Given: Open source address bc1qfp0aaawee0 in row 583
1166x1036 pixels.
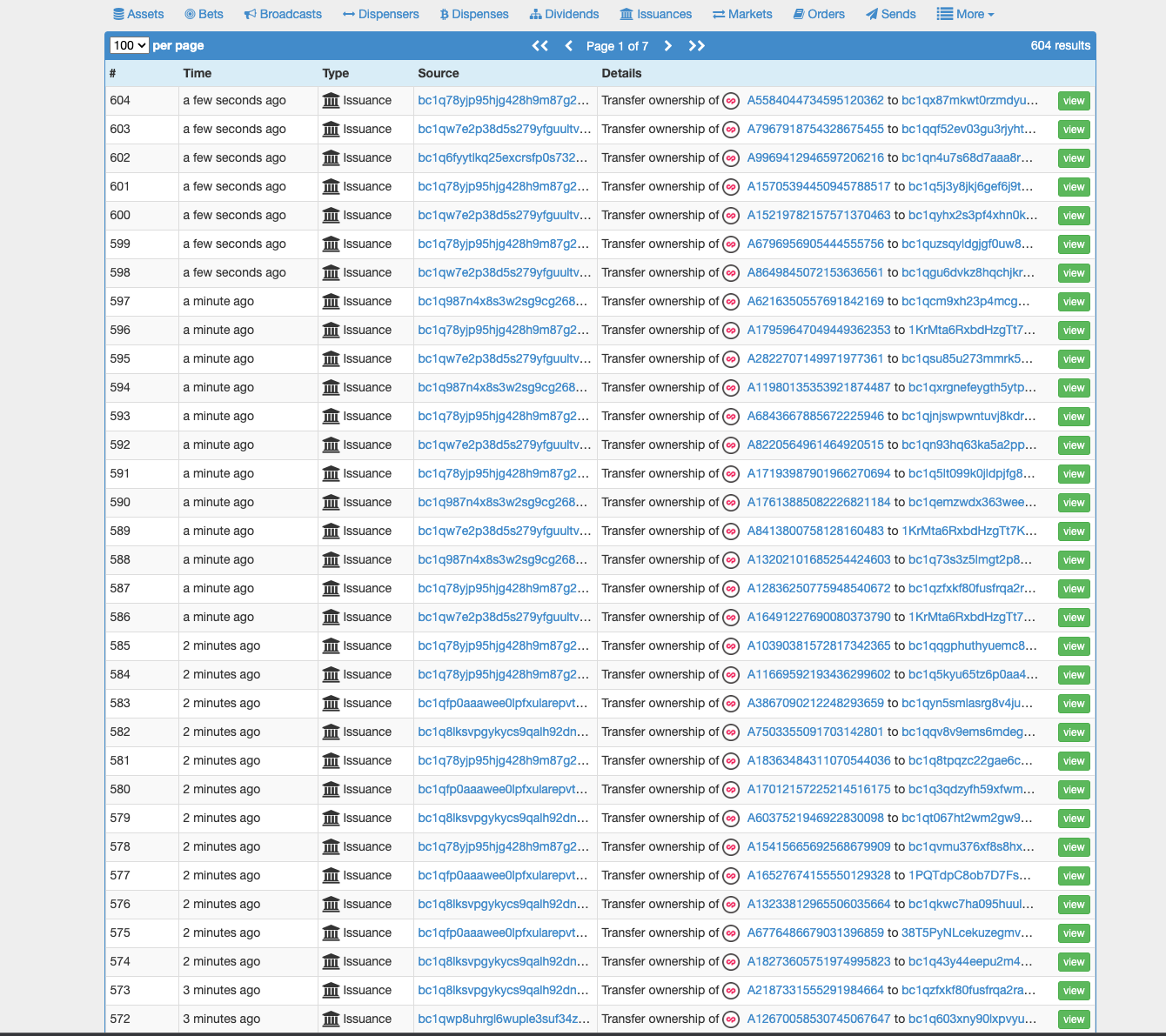Looking at the screenshot, I should pyautogui.click(x=503, y=703).
